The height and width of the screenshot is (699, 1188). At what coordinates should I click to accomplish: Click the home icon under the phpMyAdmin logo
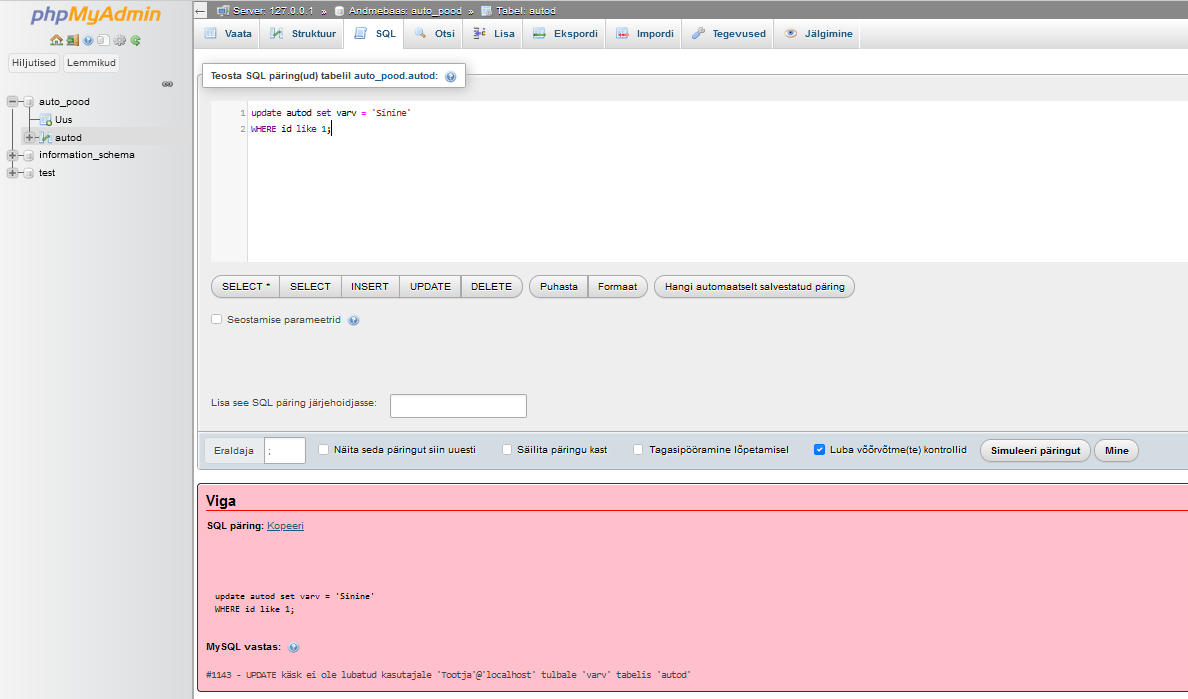pyautogui.click(x=56, y=41)
